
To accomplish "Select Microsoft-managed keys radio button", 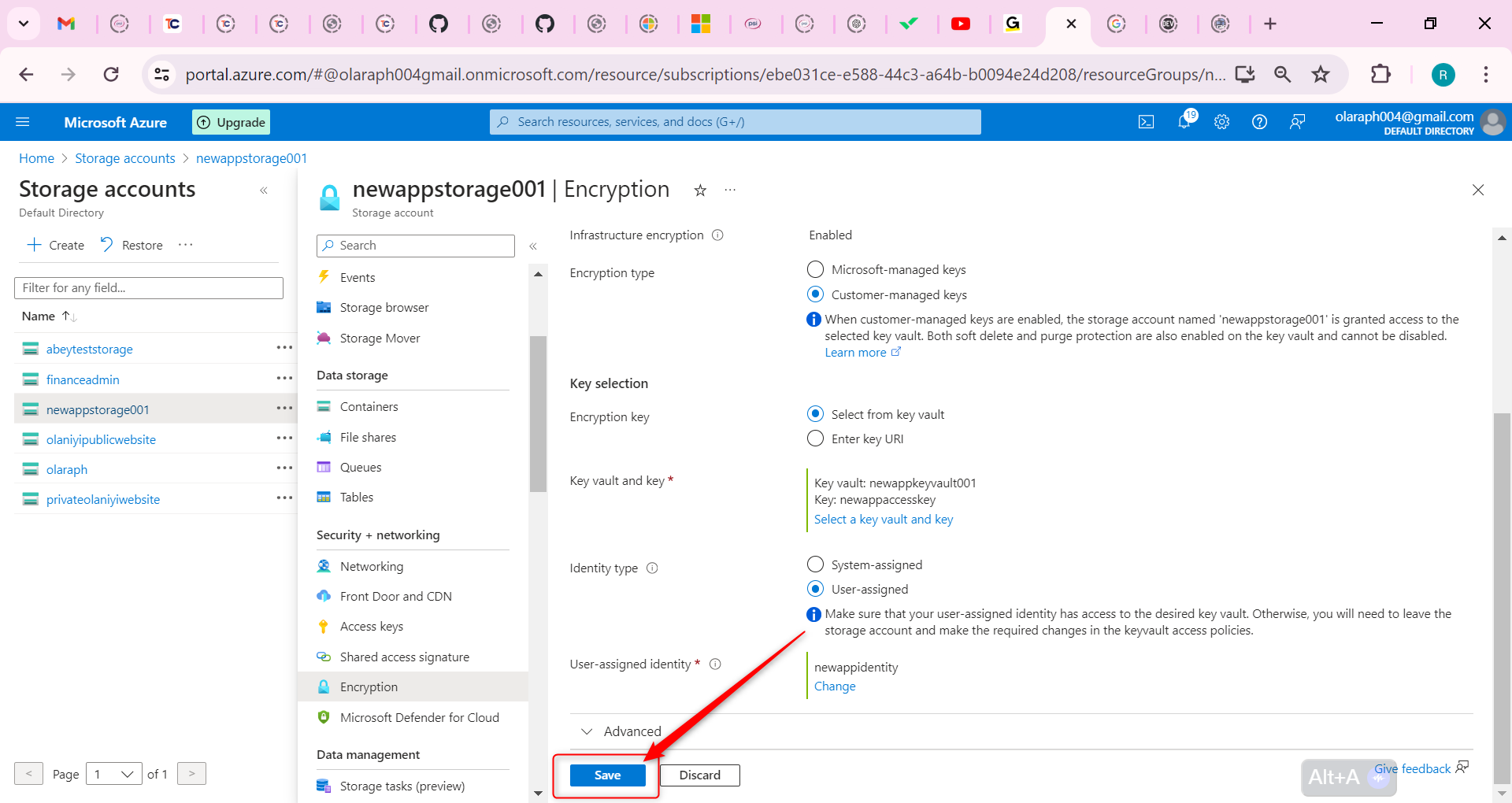I will 815,270.
